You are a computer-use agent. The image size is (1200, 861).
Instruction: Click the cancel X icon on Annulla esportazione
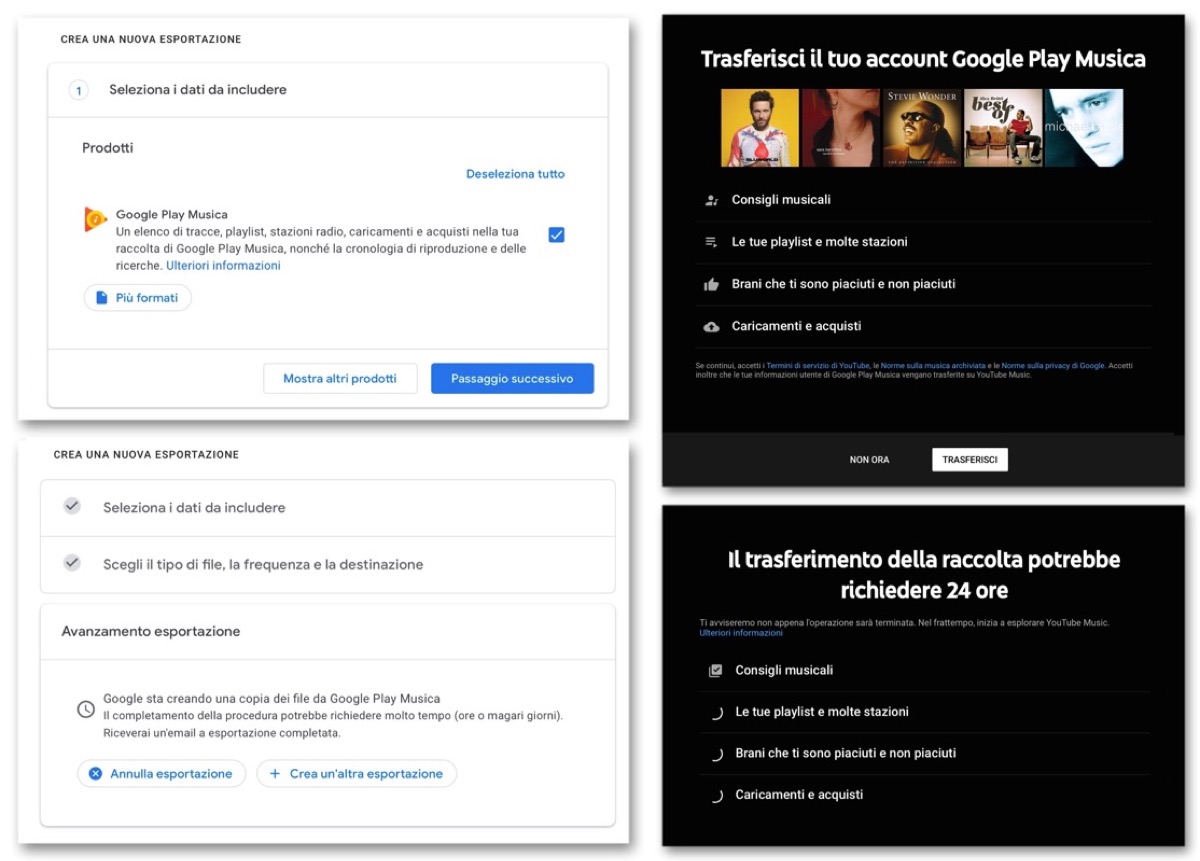tap(96, 773)
